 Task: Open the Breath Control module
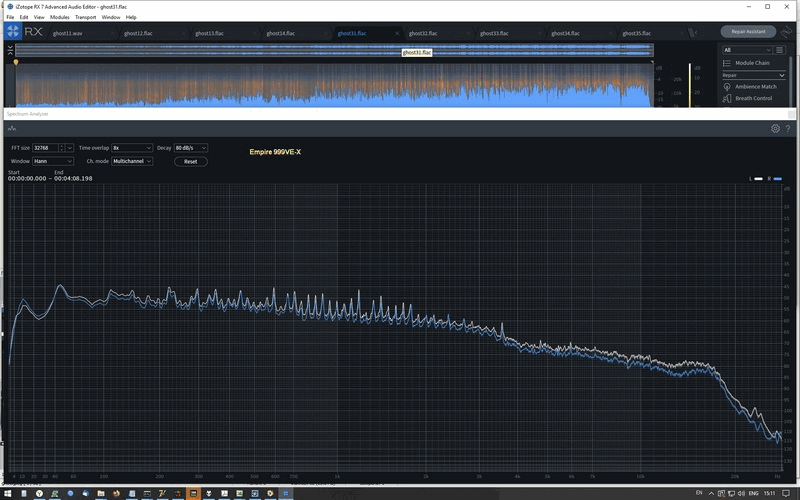tap(754, 98)
